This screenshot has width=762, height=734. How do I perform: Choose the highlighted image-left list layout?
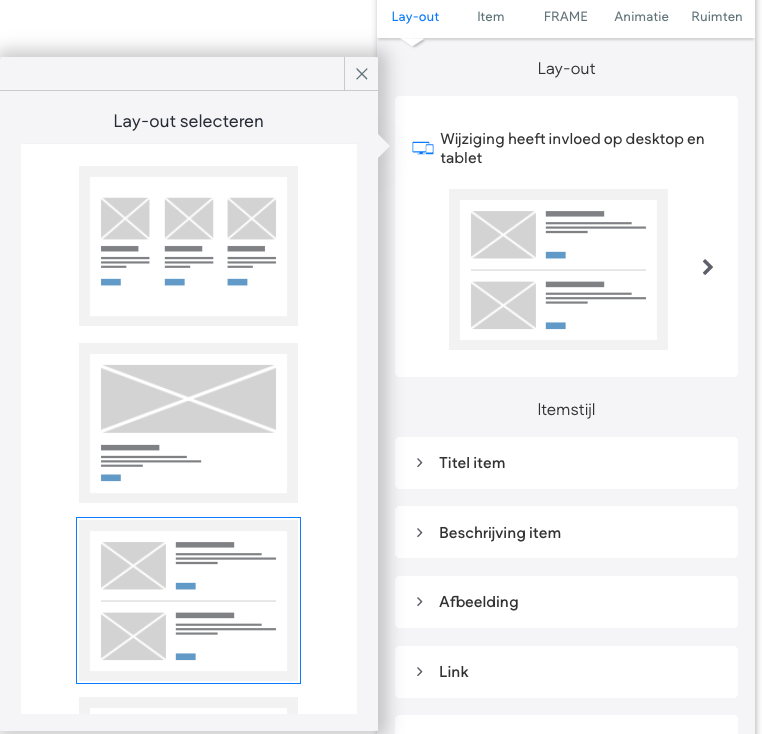pyautogui.click(x=188, y=600)
